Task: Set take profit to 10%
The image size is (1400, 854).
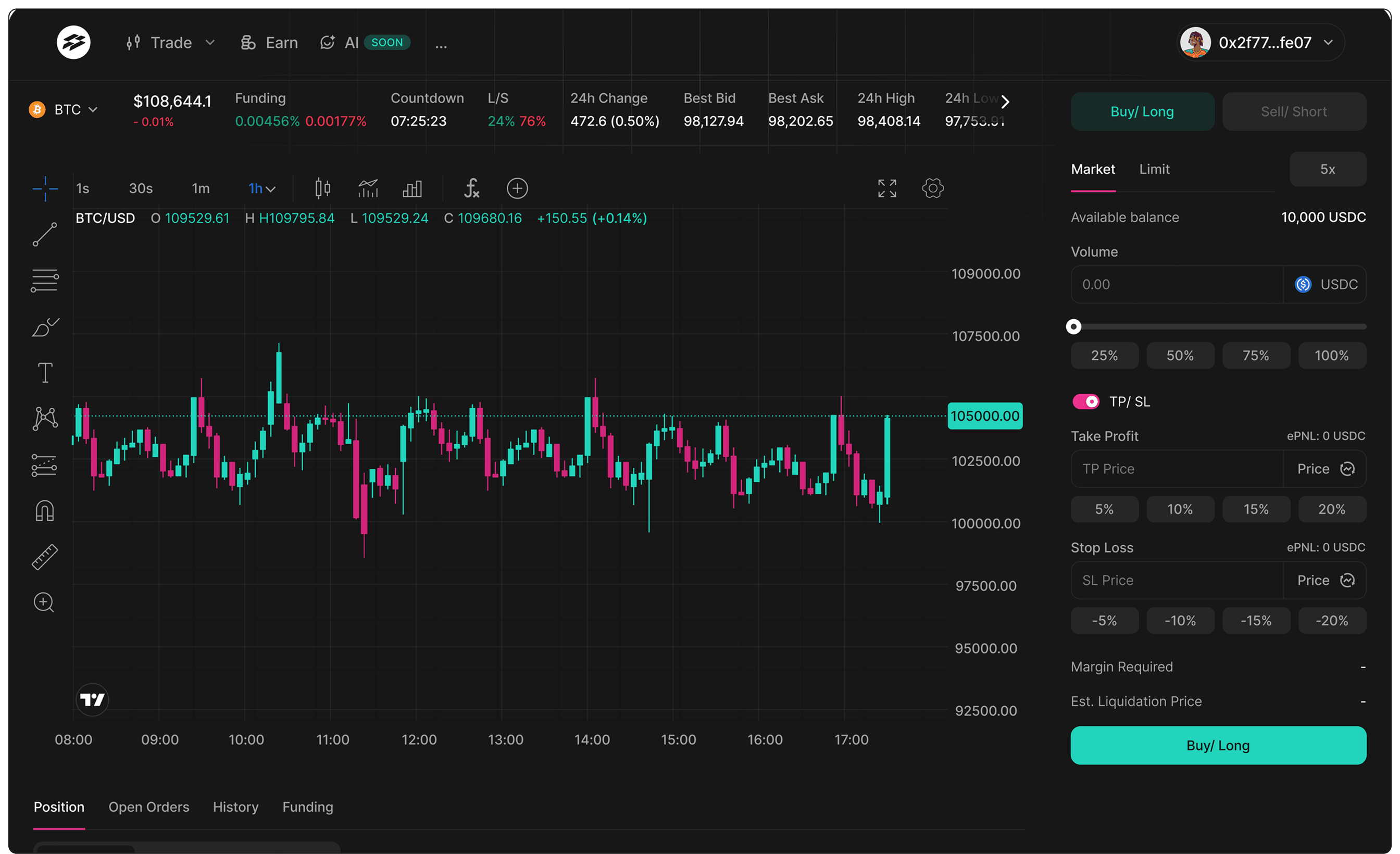Action: (1180, 509)
